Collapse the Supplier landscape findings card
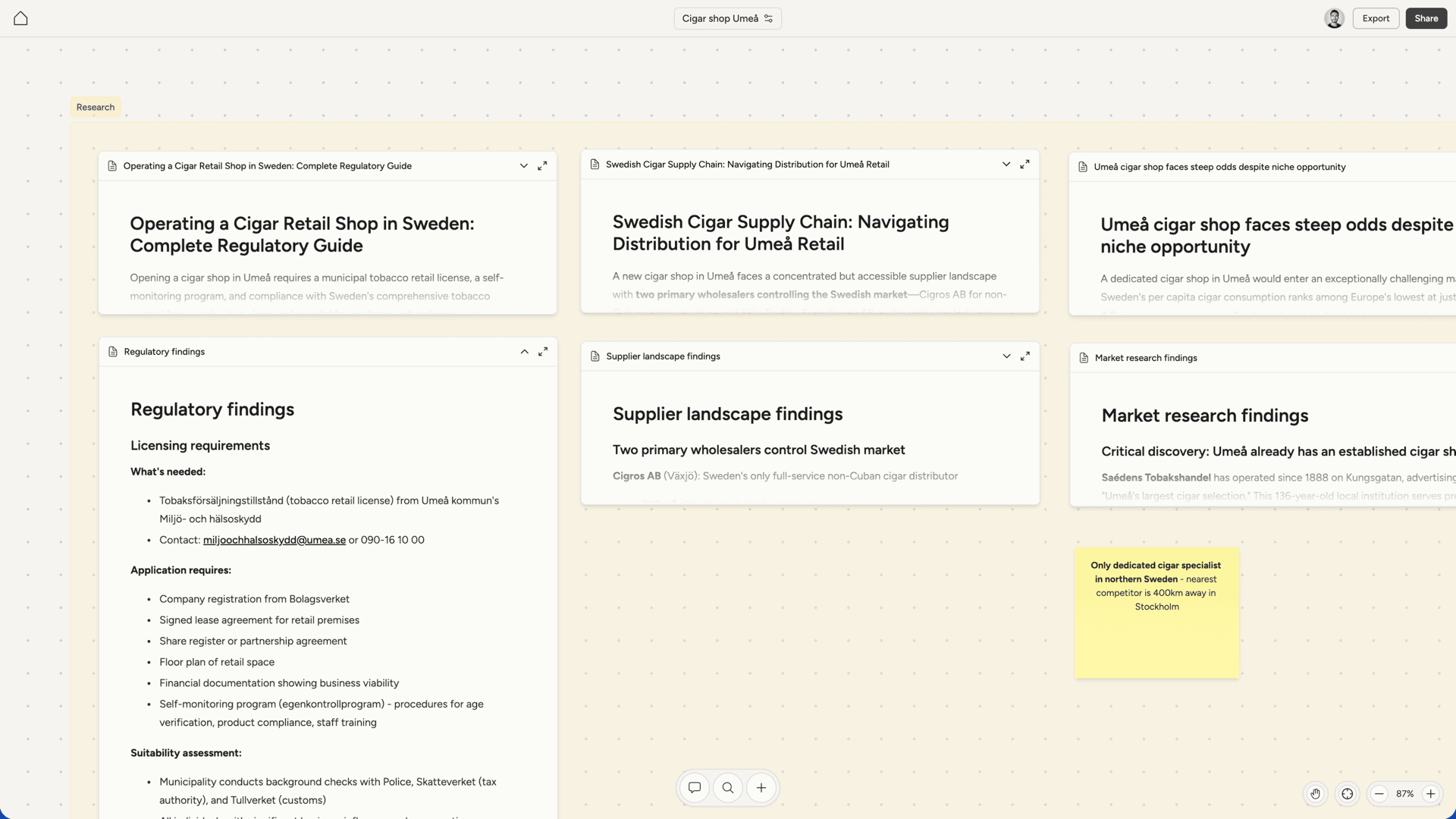Image resolution: width=1456 pixels, height=819 pixels. pos(1006,356)
